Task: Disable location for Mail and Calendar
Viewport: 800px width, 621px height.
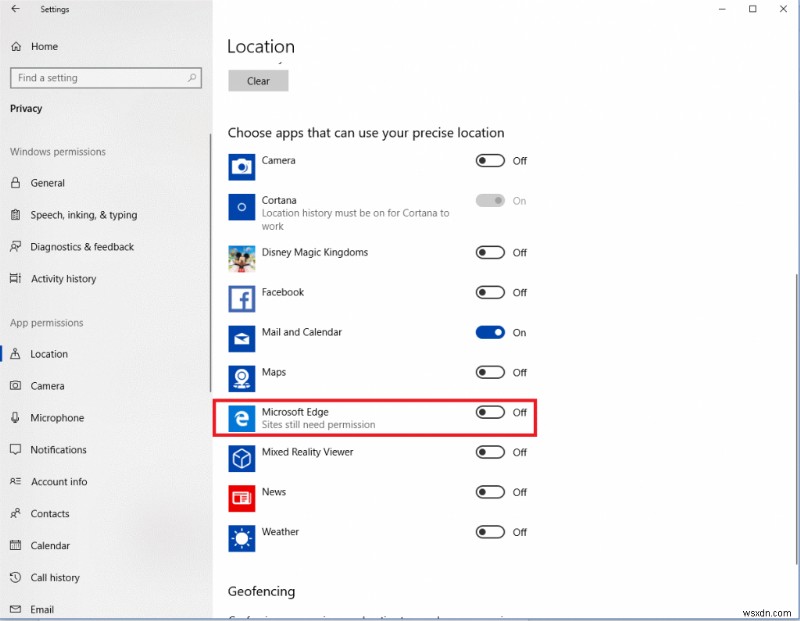Action: click(490, 332)
